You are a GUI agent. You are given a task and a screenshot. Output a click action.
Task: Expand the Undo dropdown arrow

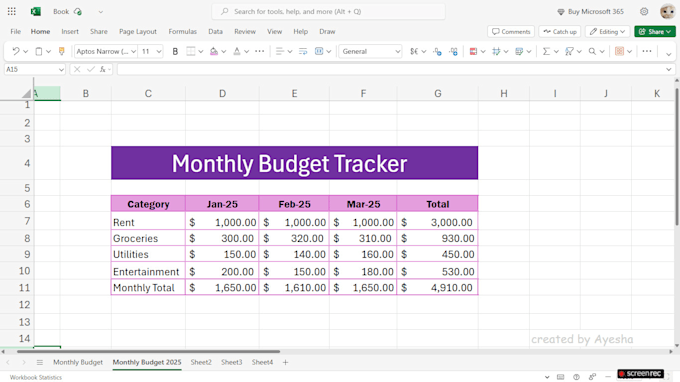[x=26, y=52]
